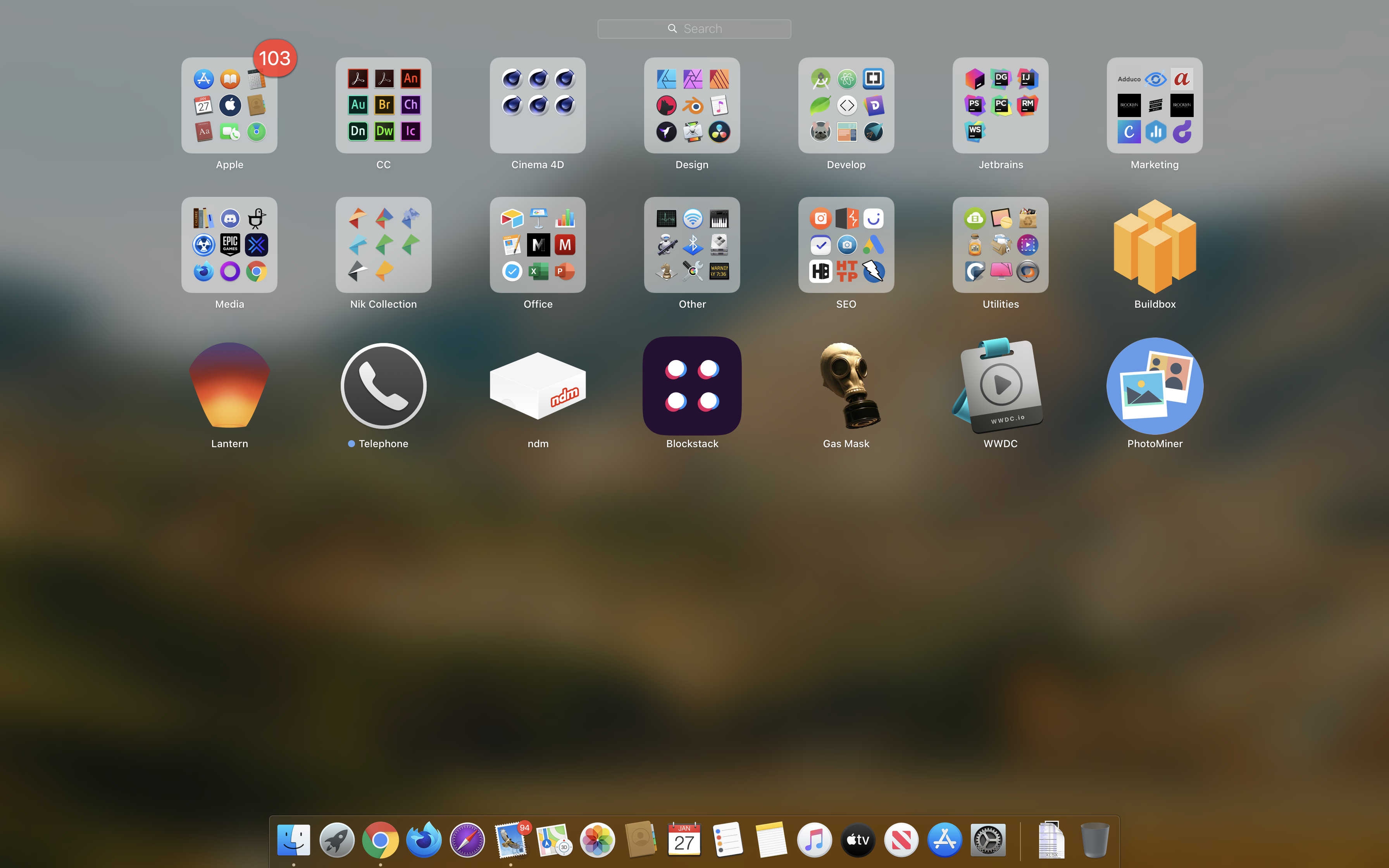Open PhotoMiner app
Viewport: 1389px width, 868px height.
(1154, 386)
